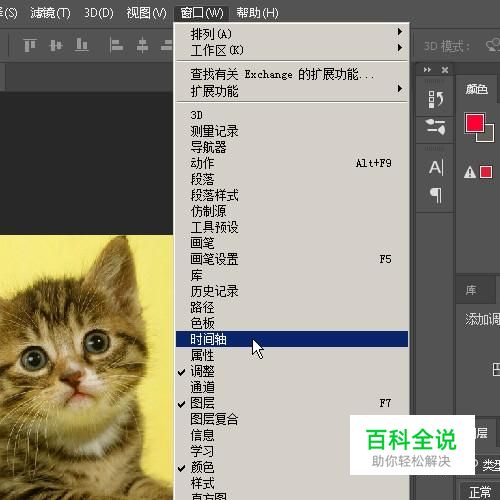
Task: Switch to the 颜色 panel tab
Action: (x=477, y=89)
